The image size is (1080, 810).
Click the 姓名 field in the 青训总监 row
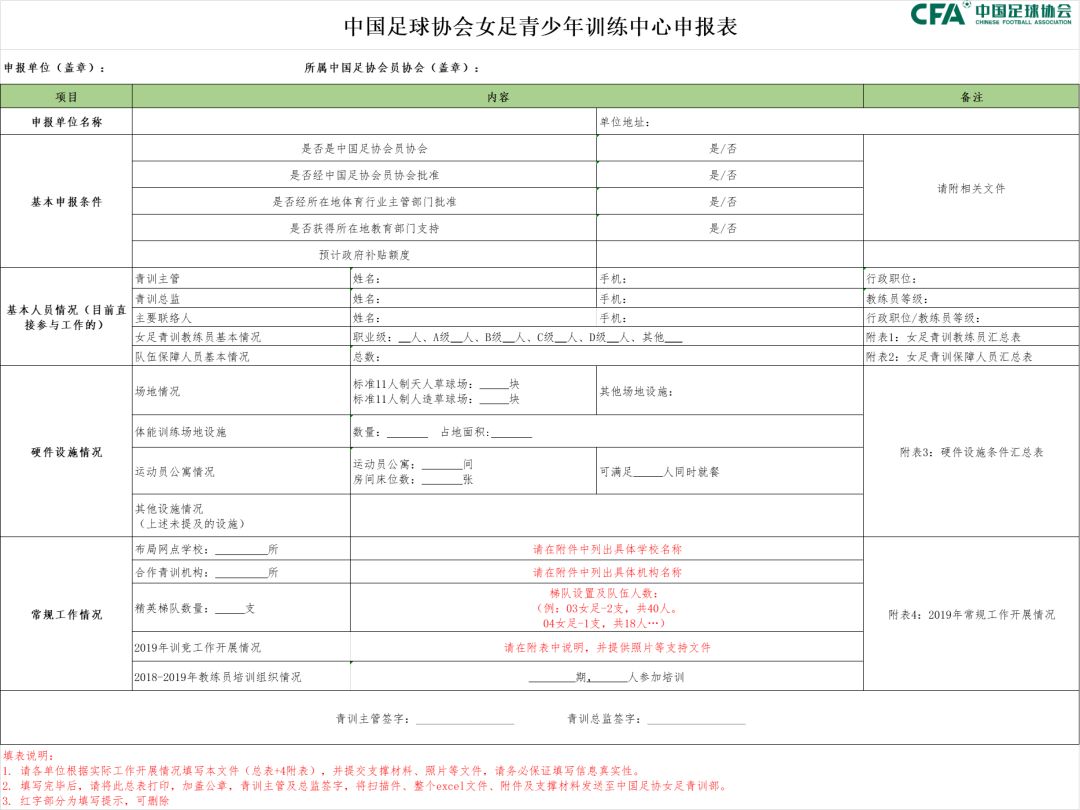click(x=474, y=299)
